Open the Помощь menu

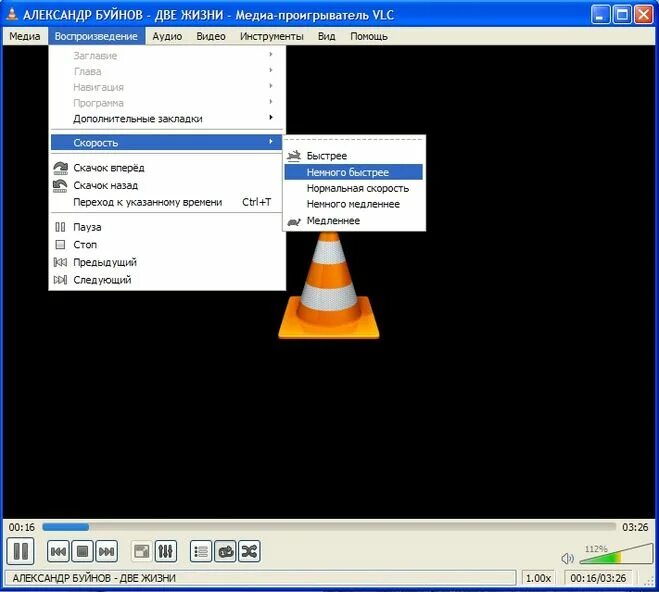369,37
